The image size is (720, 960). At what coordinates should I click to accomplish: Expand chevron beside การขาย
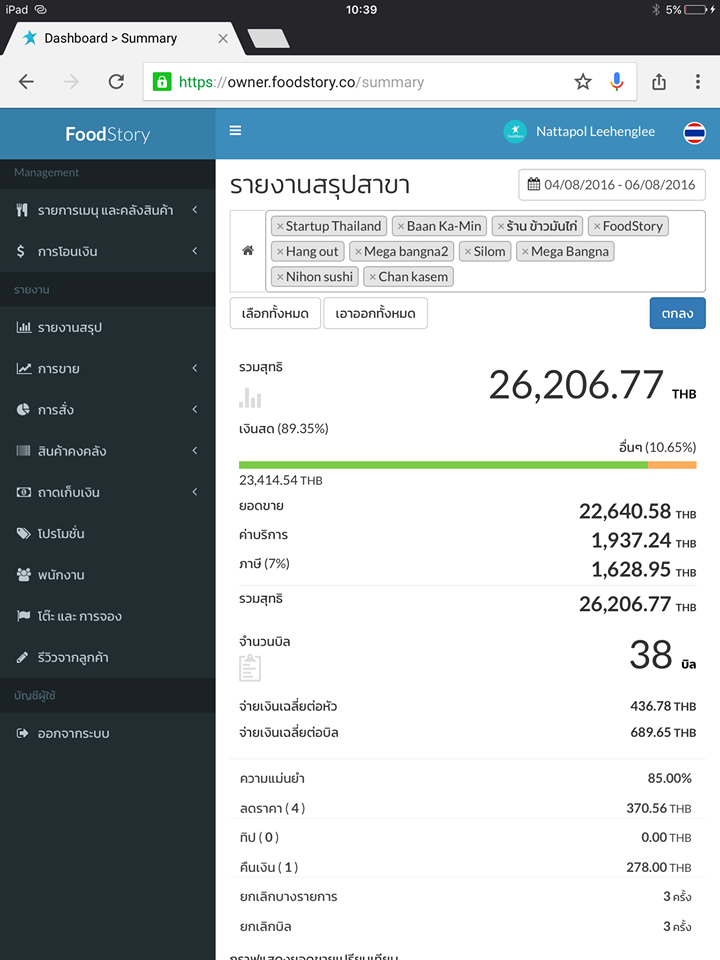point(195,369)
